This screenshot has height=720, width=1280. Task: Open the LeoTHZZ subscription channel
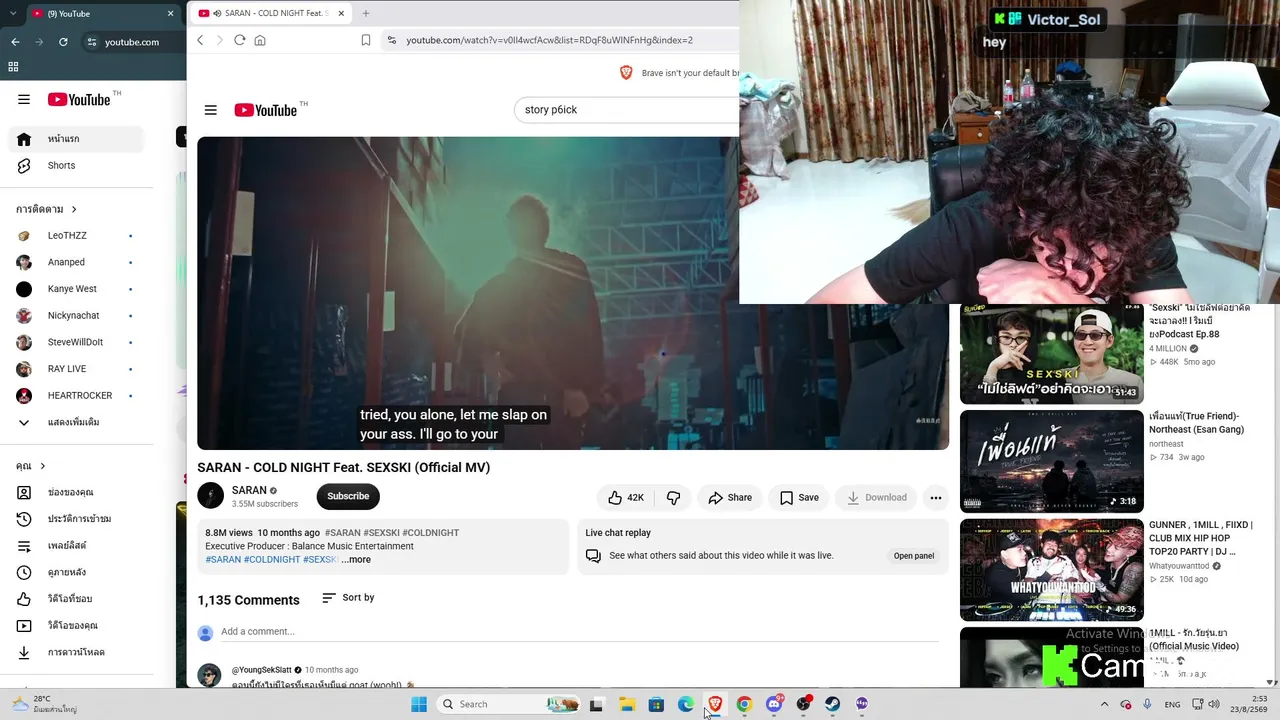(x=77, y=236)
